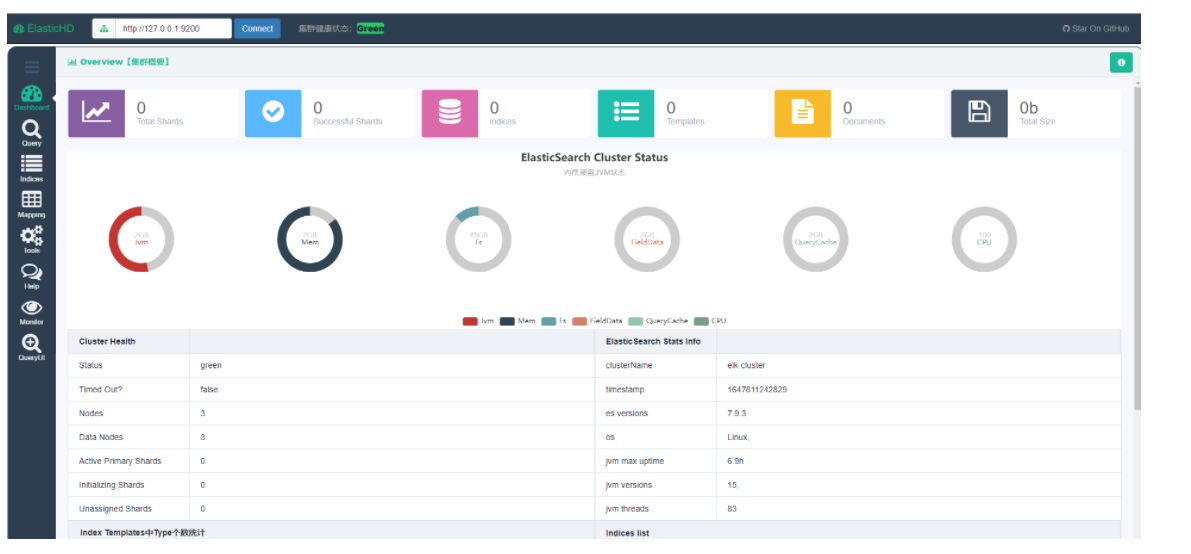
Task: Click the Green cluster health badge
Action: [x=371, y=29]
